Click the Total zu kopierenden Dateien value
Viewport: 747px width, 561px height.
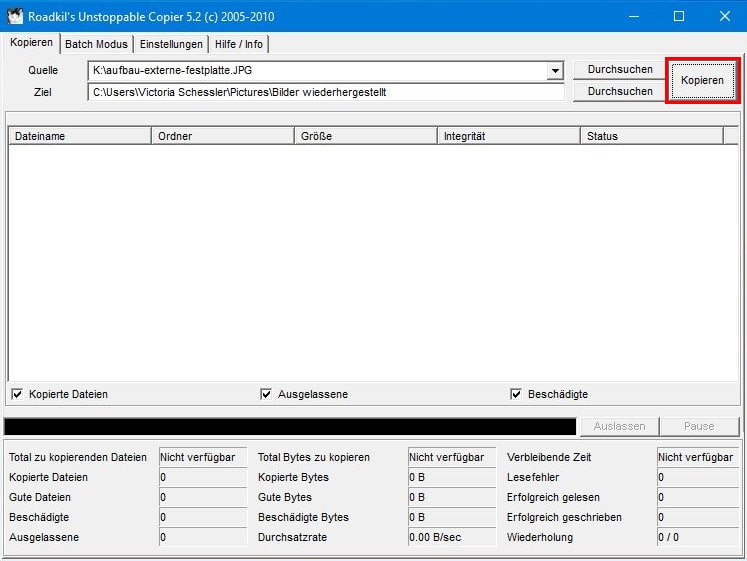tap(203, 457)
